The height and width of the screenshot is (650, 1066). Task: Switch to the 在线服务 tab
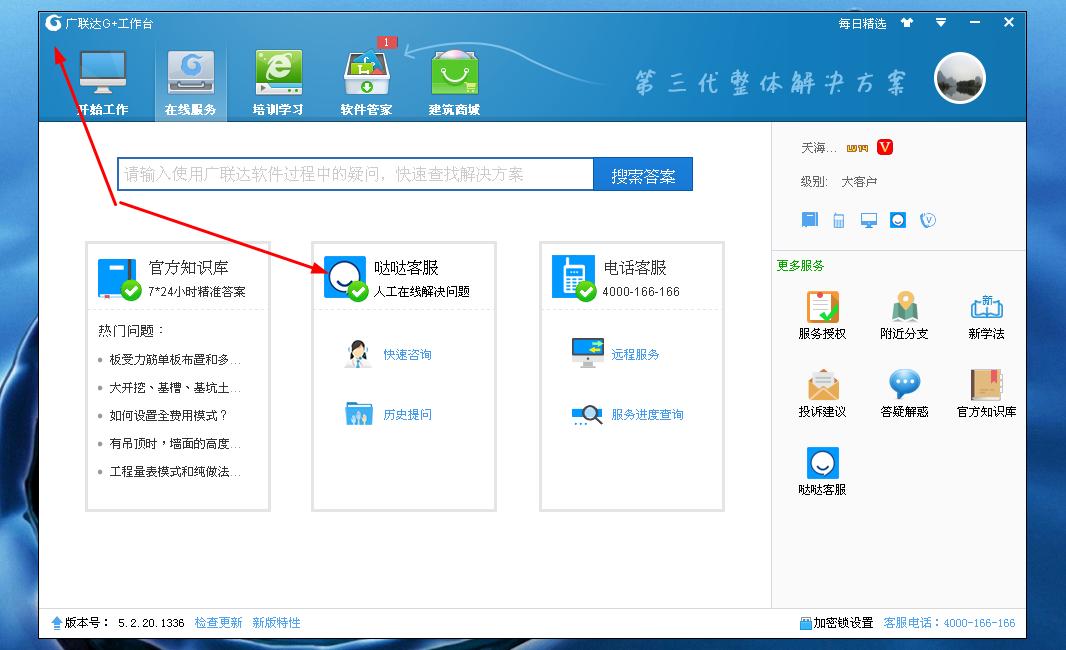(x=190, y=83)
